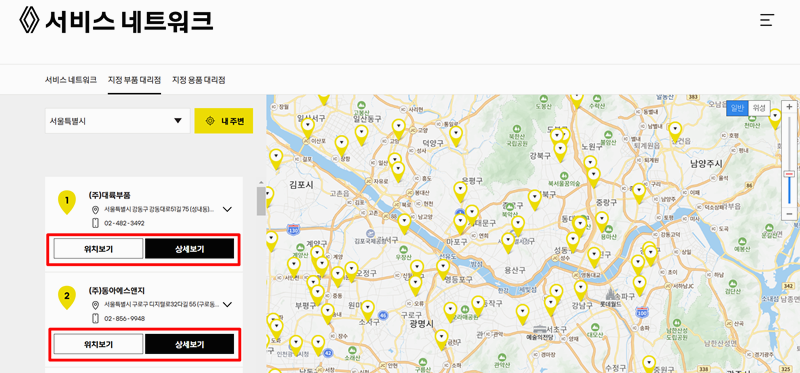Click the dealer list scrollbar thumb
The height and width of the screenshot is (373, 800).
(x=261, y=201)
